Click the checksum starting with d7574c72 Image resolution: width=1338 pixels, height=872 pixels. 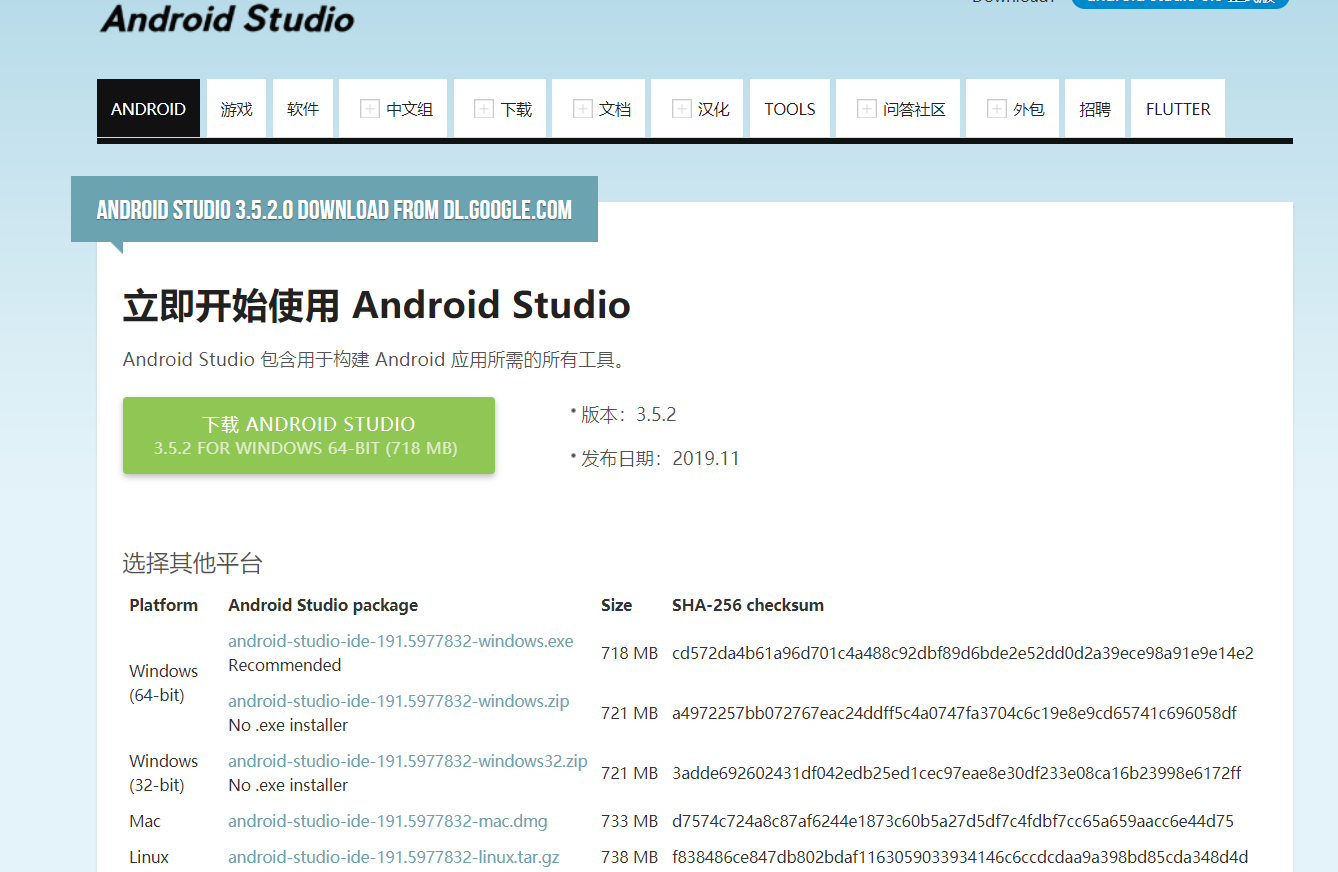pos(953,821)
